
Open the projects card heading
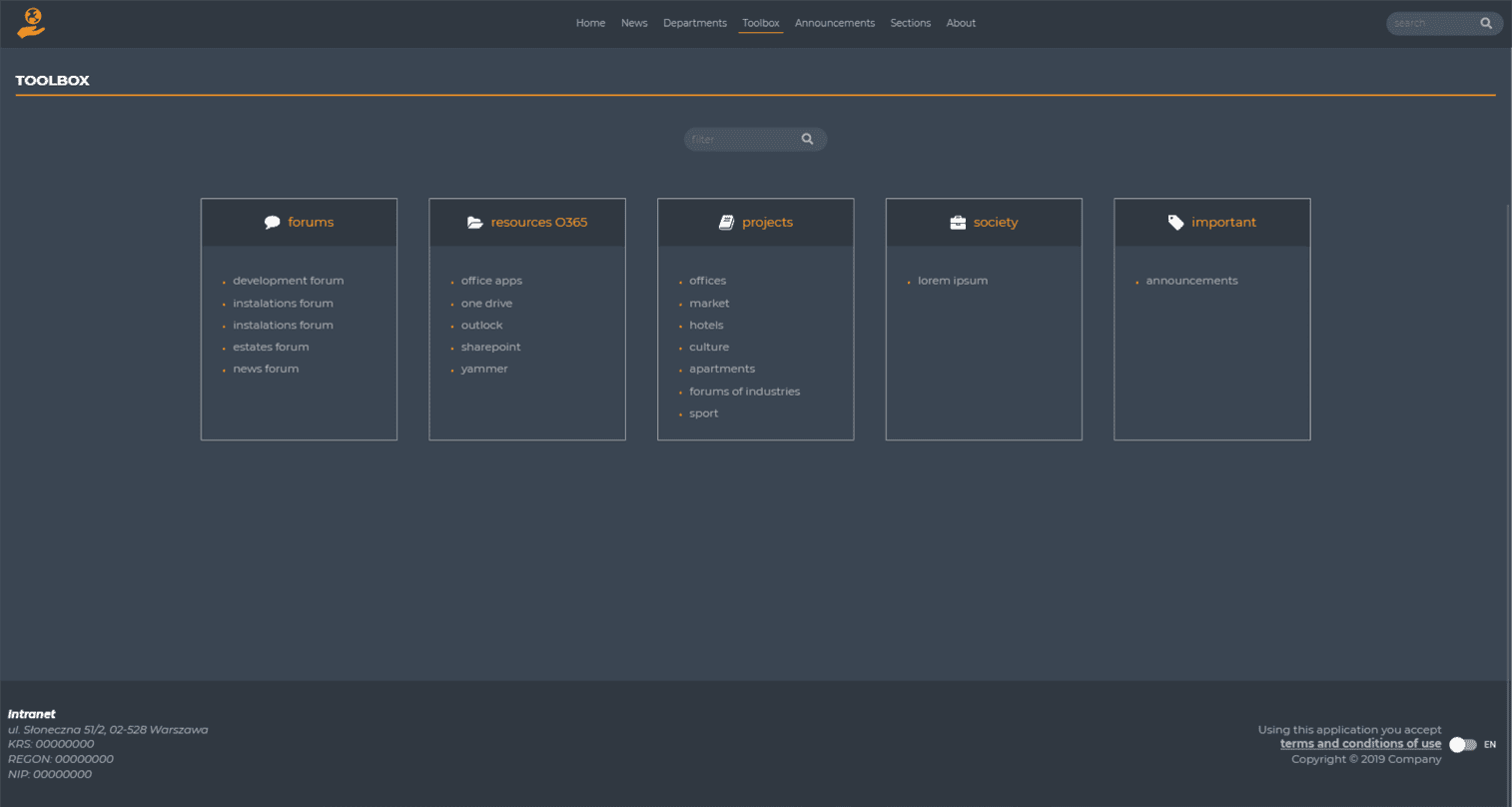point(767,223)
